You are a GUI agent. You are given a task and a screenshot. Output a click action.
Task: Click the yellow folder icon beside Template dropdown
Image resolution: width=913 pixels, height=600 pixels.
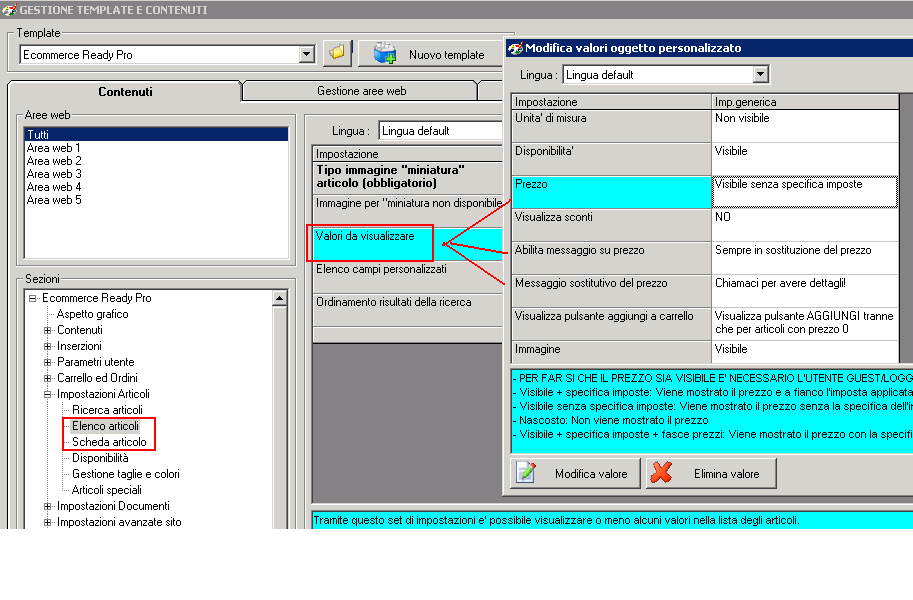pyautogui.click(x=337, y=54)
